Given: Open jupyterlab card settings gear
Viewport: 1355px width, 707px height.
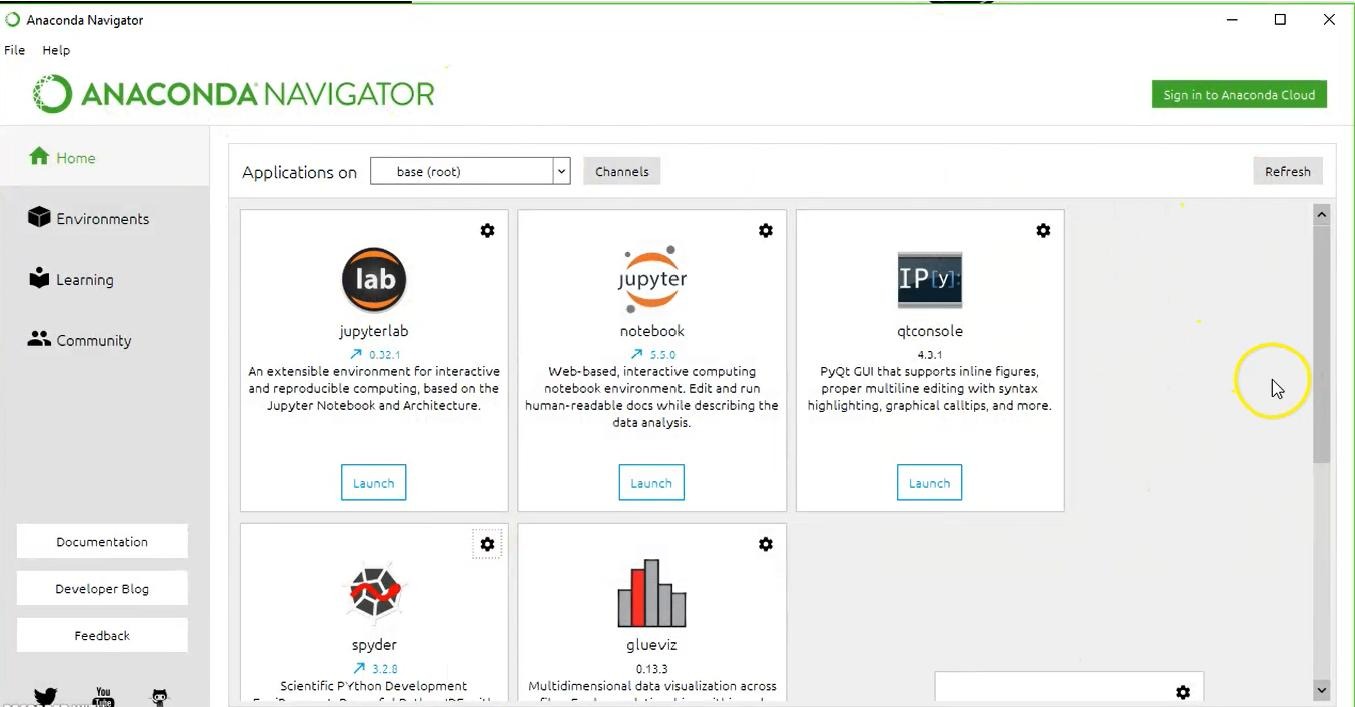Looking at the screenshot, I should [x=487, y=231].
